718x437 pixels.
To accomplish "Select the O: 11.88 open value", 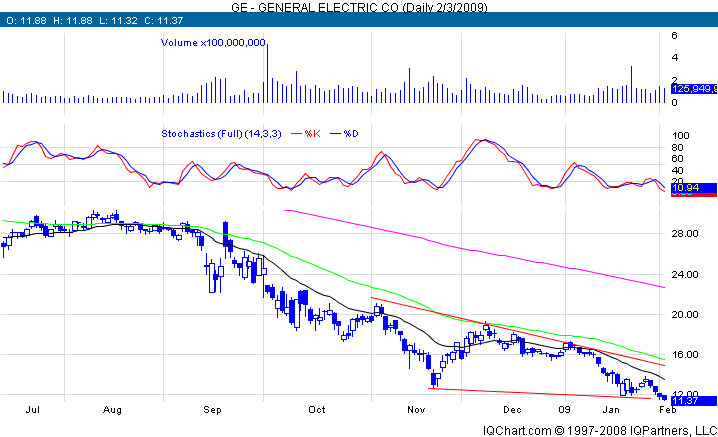I will tap(26, 21).
